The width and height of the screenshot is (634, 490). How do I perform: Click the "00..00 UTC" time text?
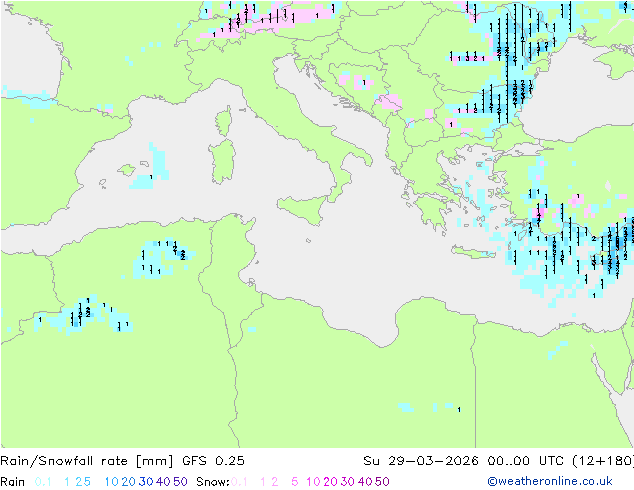coord(528,461)
